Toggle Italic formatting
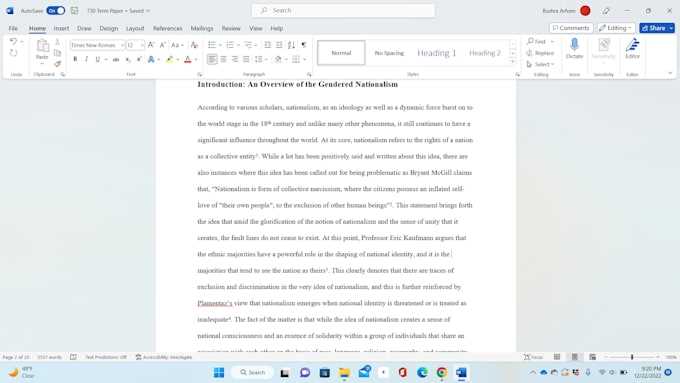 click(x=86, y=59)
